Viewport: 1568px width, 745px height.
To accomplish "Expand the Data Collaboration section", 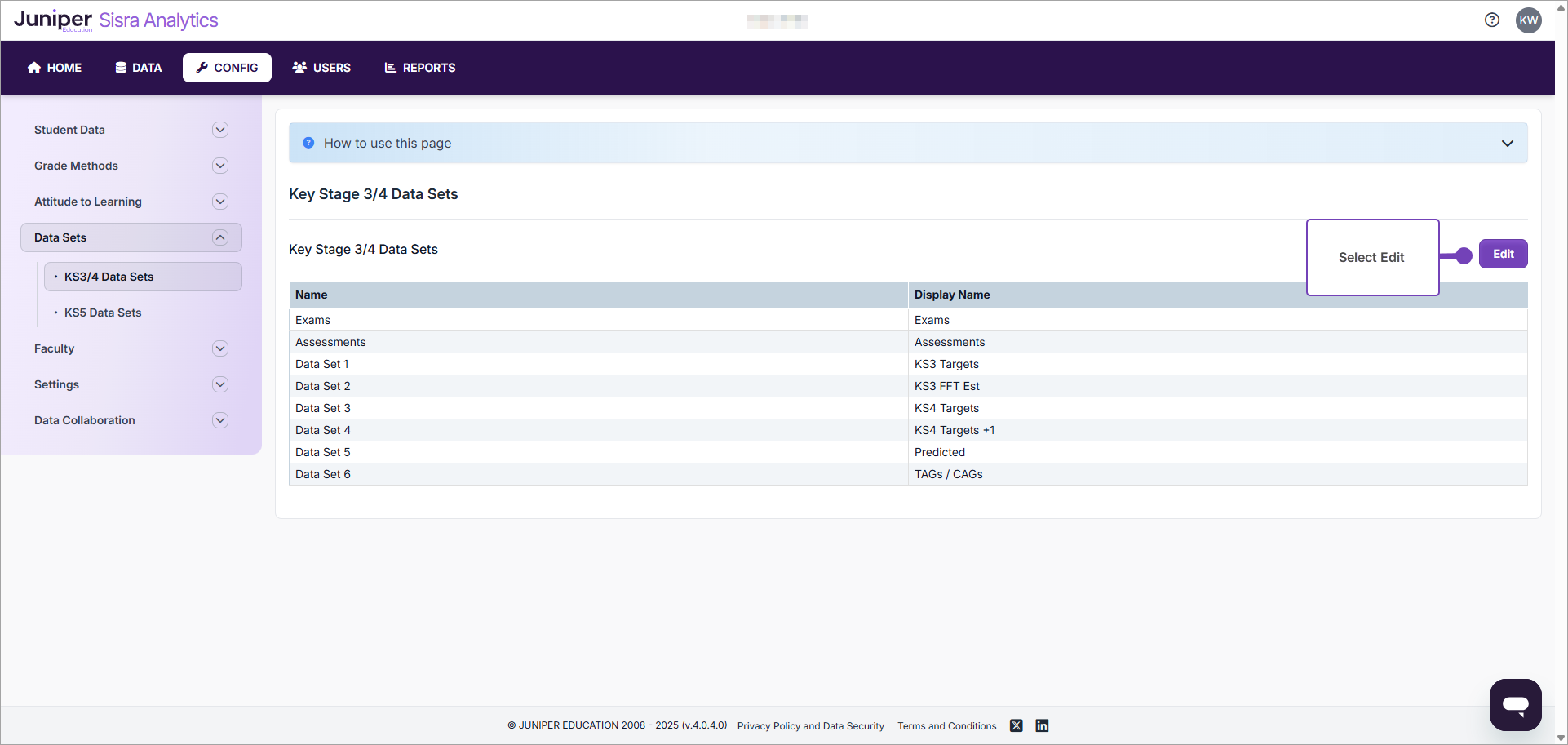I will [x=220, y=420].
